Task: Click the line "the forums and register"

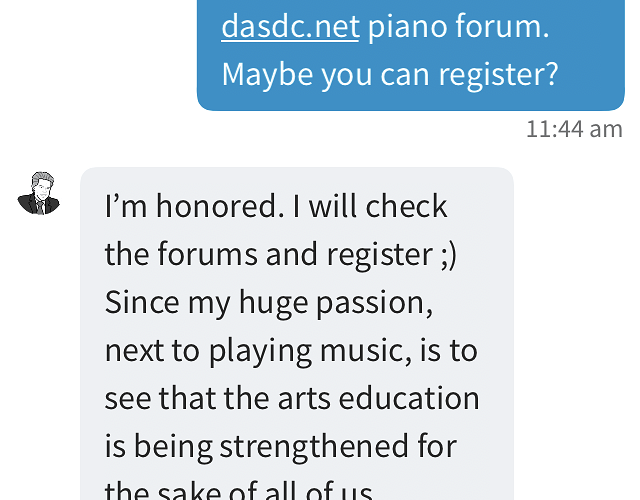Action: pyautogui.click(x=268, y=255)
